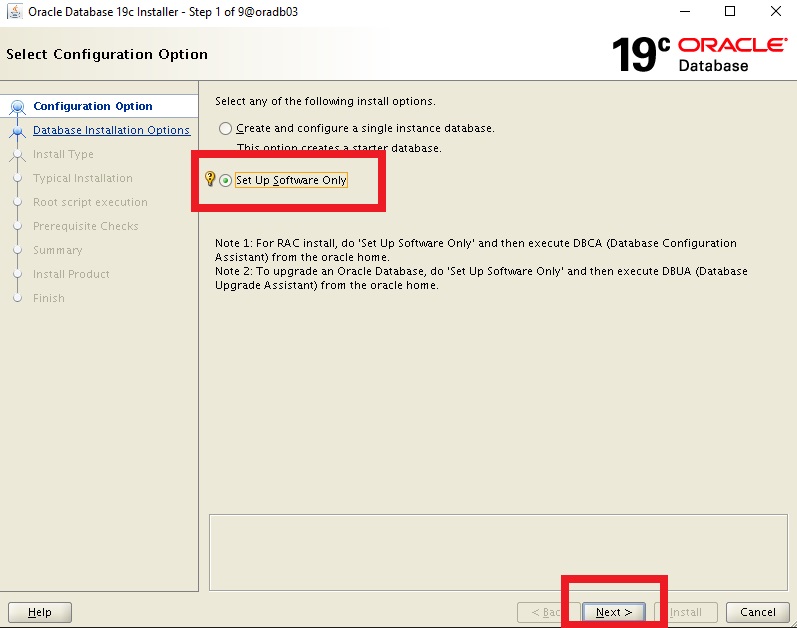Click the Configuration Option step marker icon
The height and width of the screenshot is (628, 797).
point(18,107)
